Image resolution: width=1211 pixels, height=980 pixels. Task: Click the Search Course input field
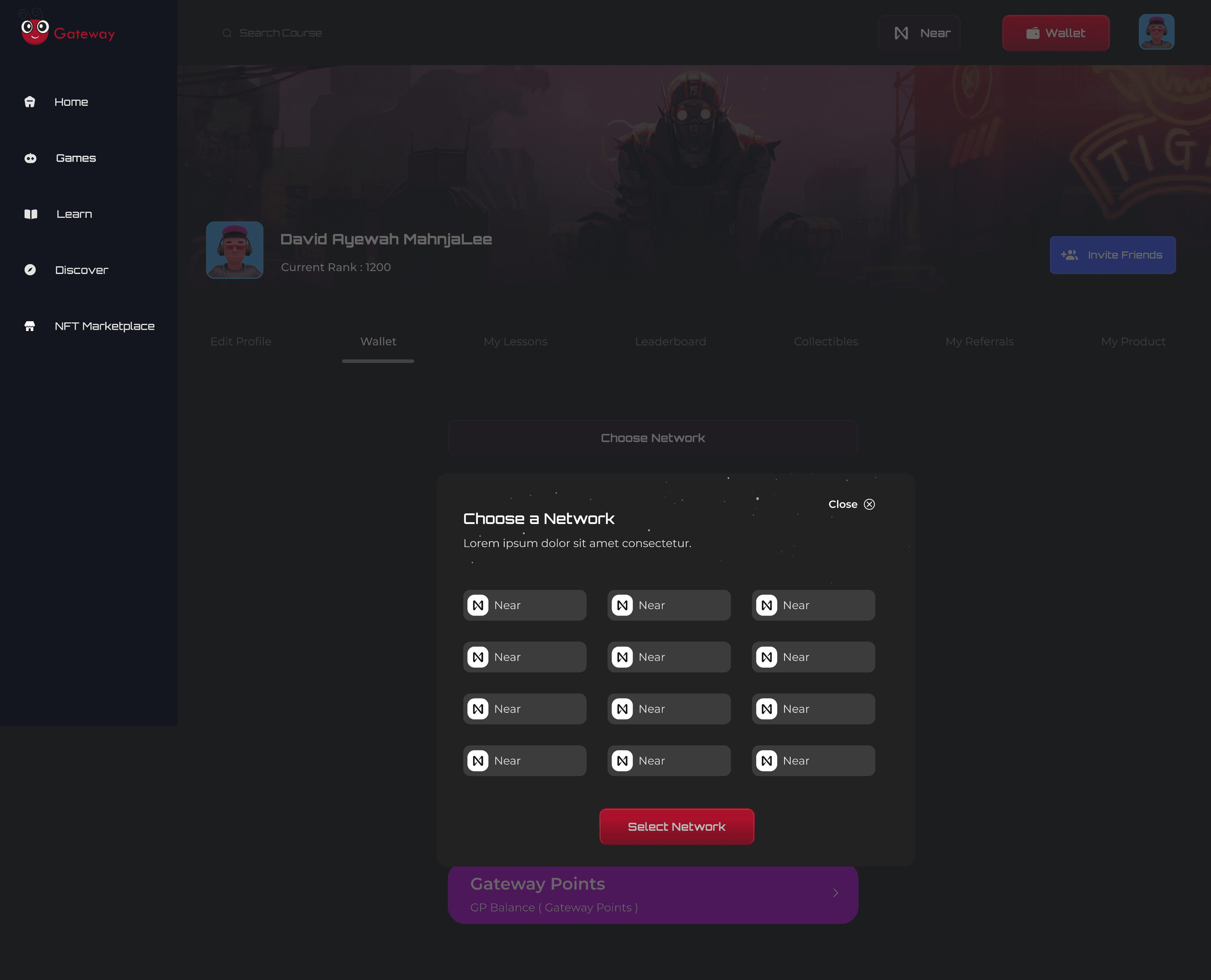(281, 33)
